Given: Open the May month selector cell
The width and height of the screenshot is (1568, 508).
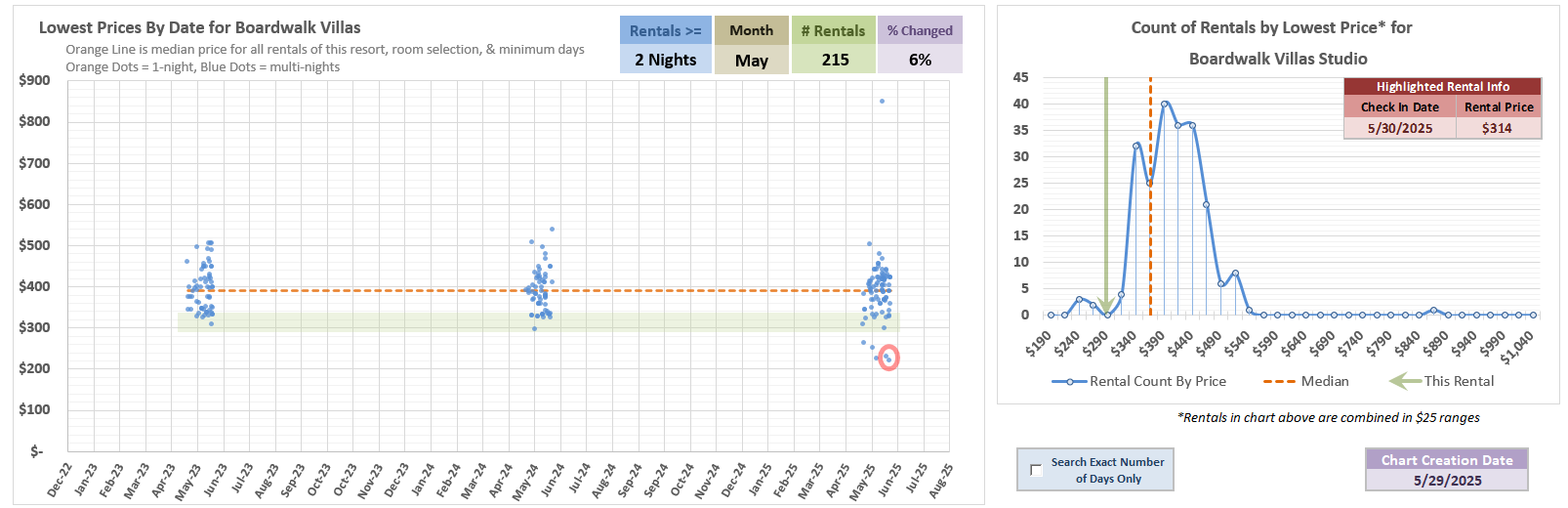Looking at the screenshot, I should coord(751,61).
